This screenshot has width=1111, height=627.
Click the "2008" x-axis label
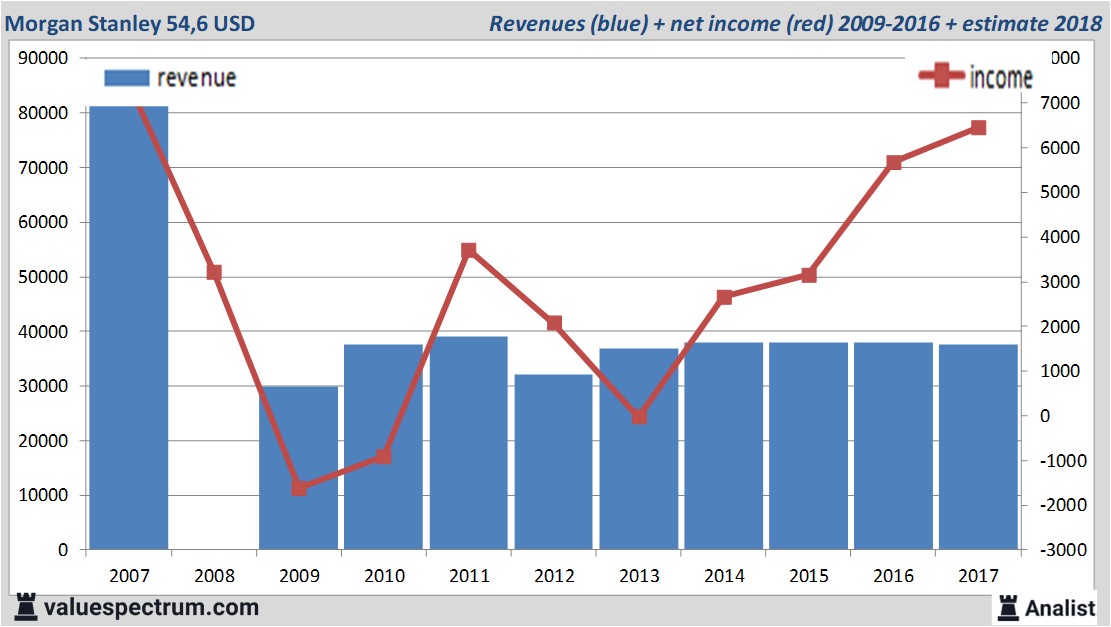point(215,575)
